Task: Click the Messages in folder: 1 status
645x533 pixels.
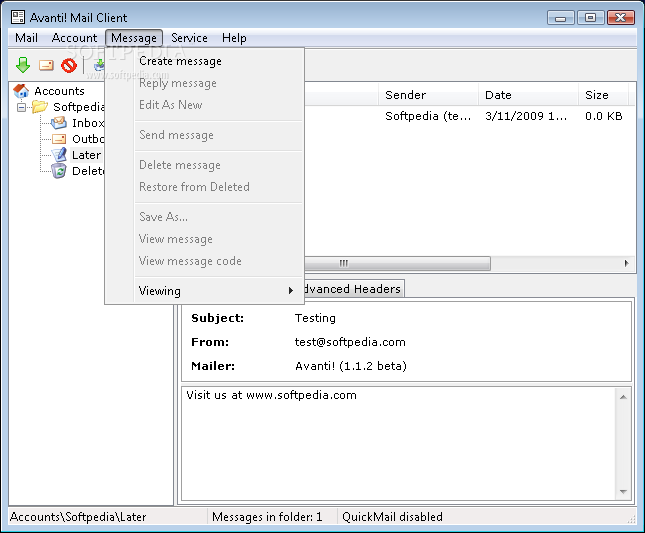Action: click(x=267, y=517)
